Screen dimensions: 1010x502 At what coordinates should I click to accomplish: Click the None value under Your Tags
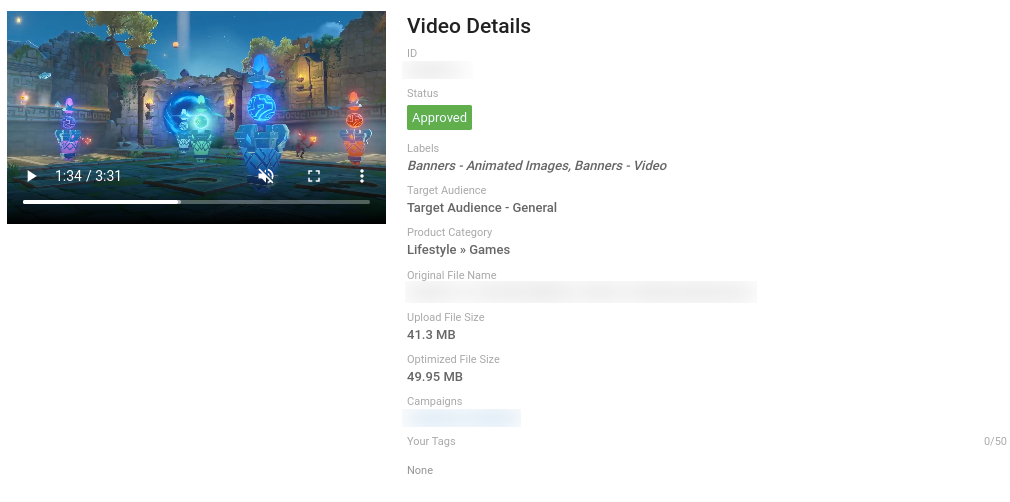click(x=420, y=470)
